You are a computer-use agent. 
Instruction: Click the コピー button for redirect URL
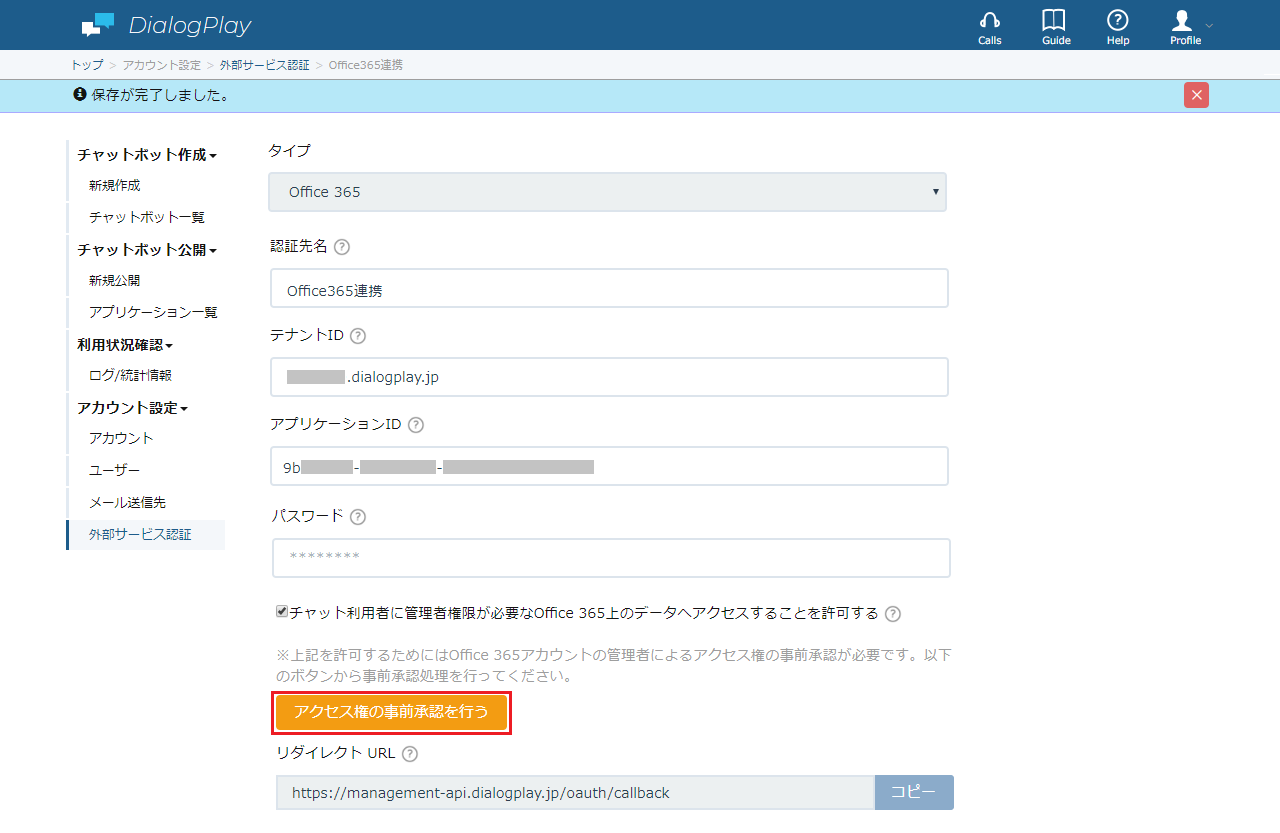(914, 792)
